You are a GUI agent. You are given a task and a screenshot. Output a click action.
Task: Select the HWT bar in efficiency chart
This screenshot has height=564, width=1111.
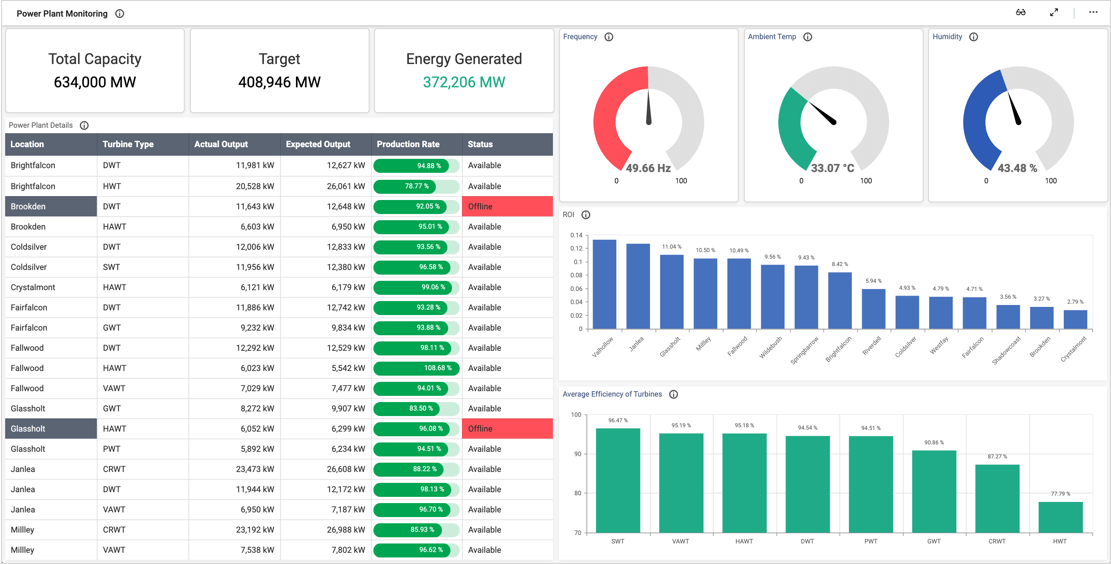[1061, 517]
